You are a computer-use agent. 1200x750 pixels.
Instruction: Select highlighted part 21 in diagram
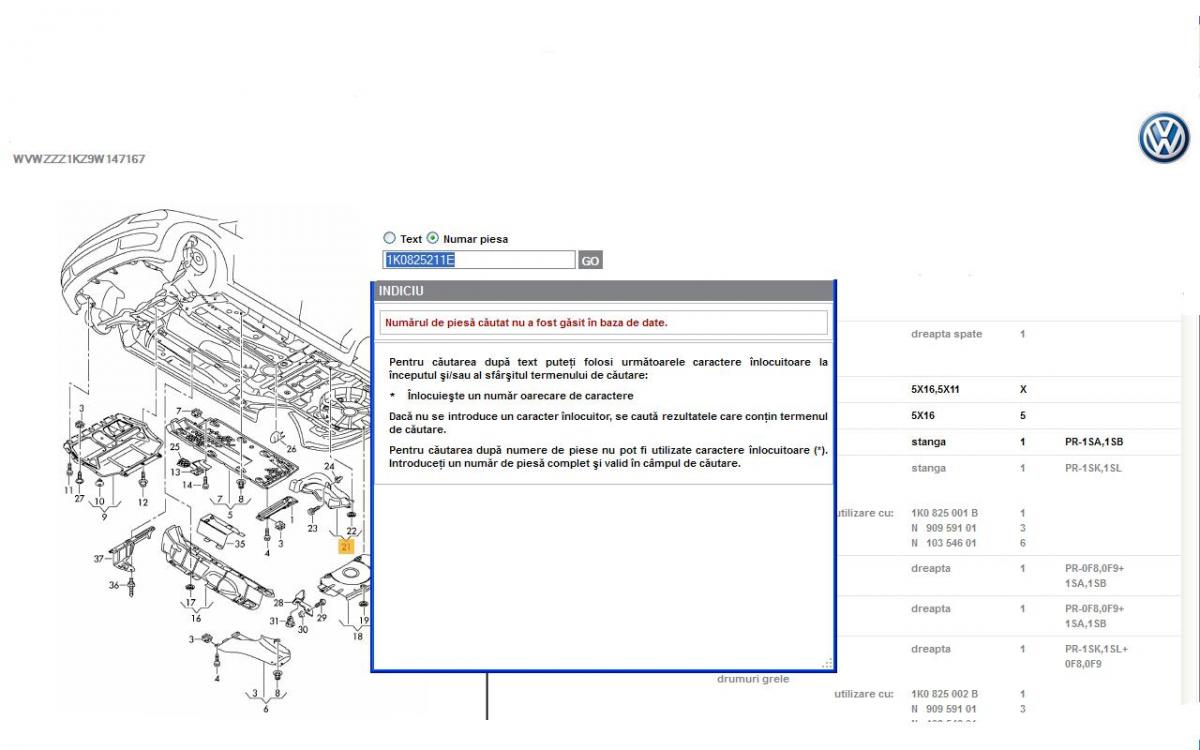346,546
